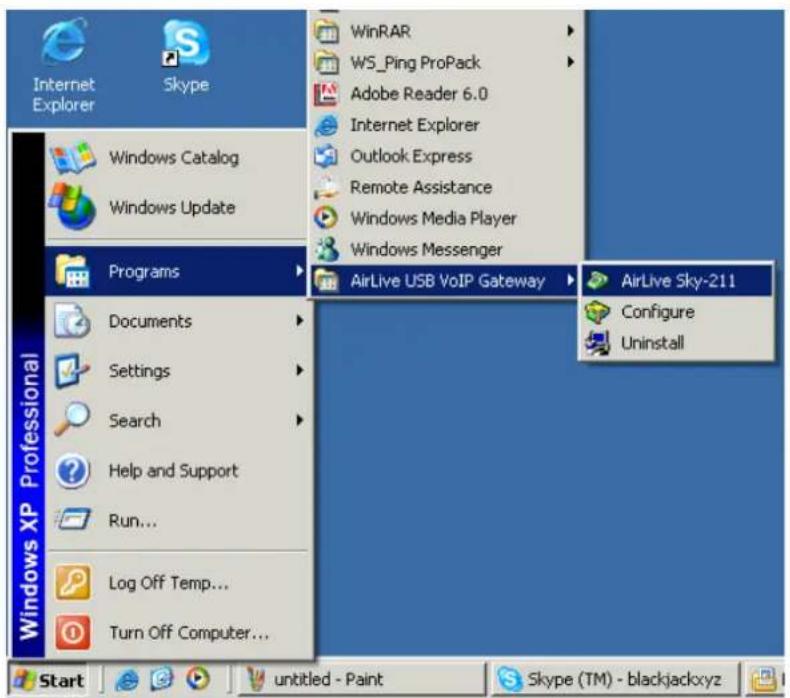Launch Media Player from Quick Launch bar
This screenshot has width=790, height=698.
click(x=198, y=679)
